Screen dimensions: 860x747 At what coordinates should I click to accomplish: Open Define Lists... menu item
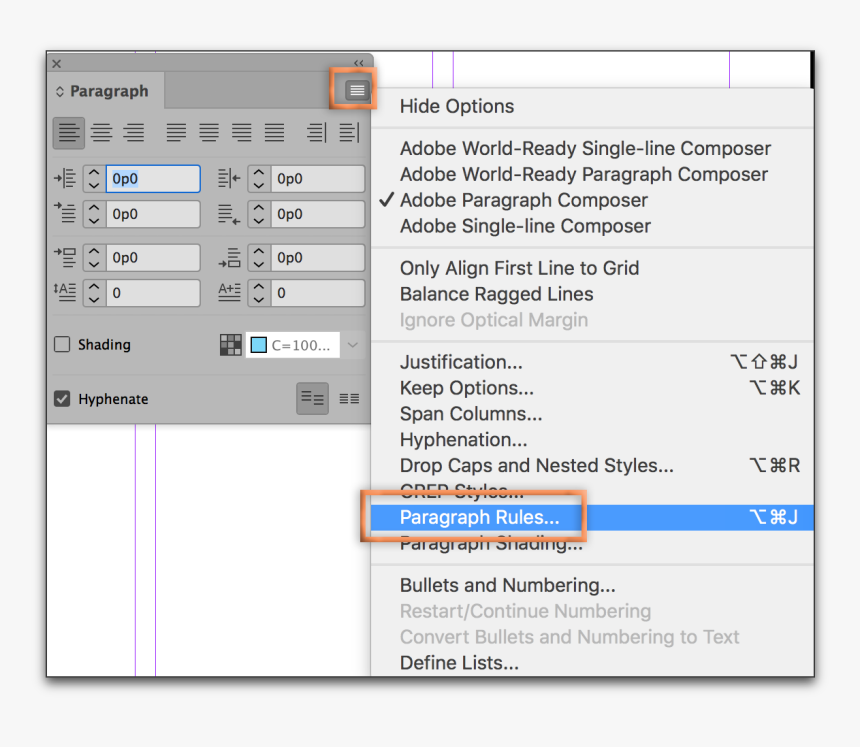click(x=592, y=663)
